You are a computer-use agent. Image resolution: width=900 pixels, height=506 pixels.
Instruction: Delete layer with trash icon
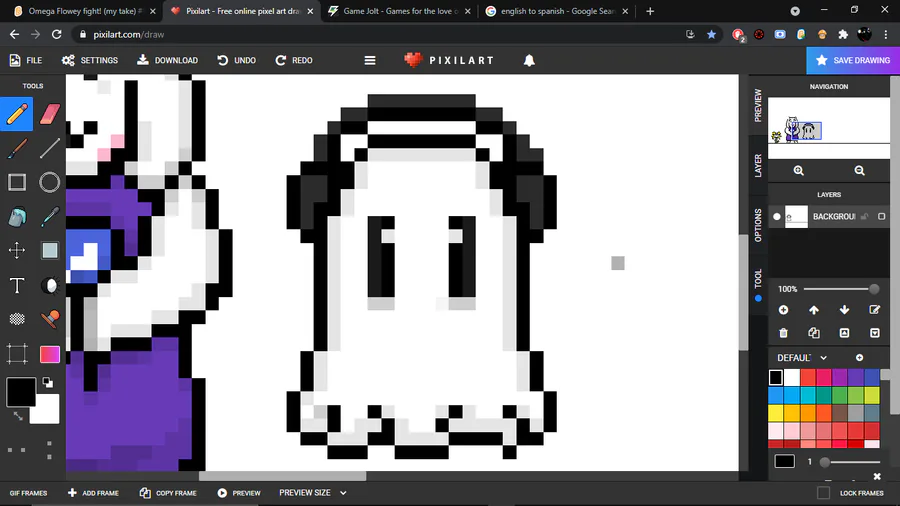783,333
